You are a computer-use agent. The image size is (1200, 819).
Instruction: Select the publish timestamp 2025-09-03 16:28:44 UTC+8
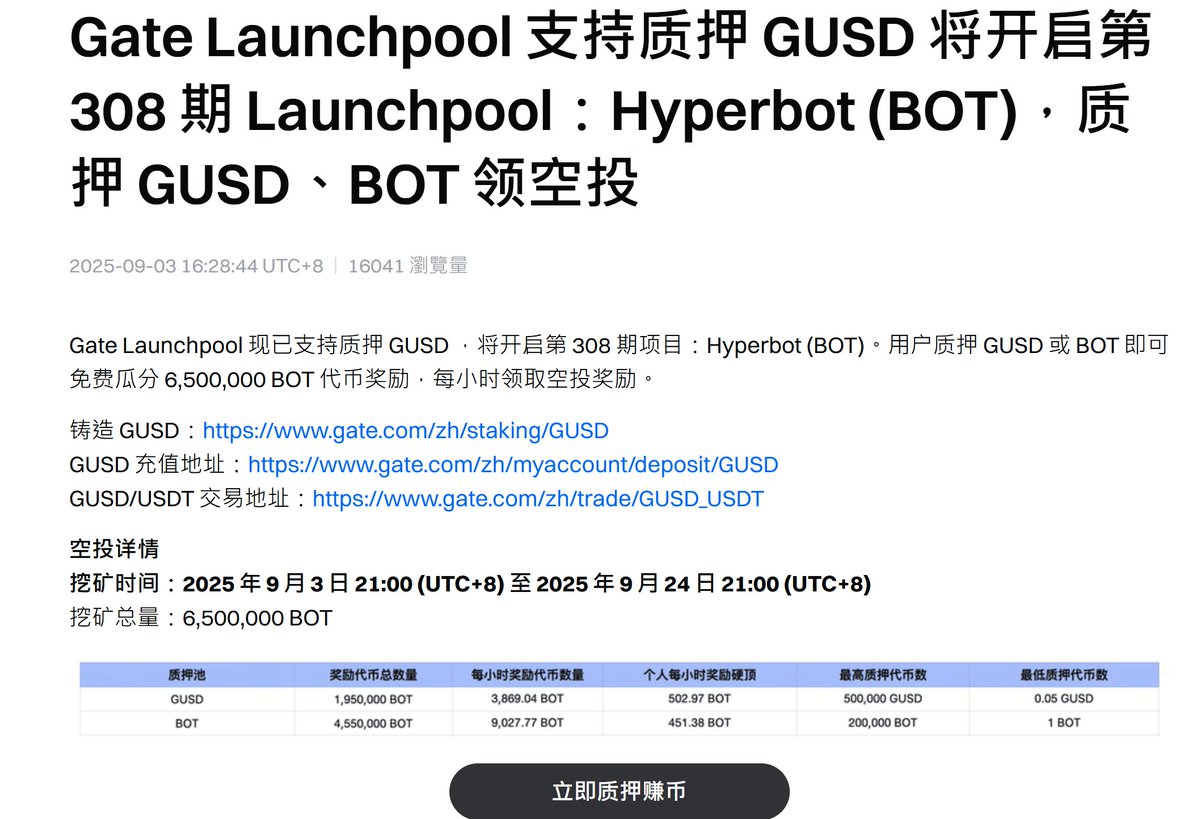click(x=196, y=266)
